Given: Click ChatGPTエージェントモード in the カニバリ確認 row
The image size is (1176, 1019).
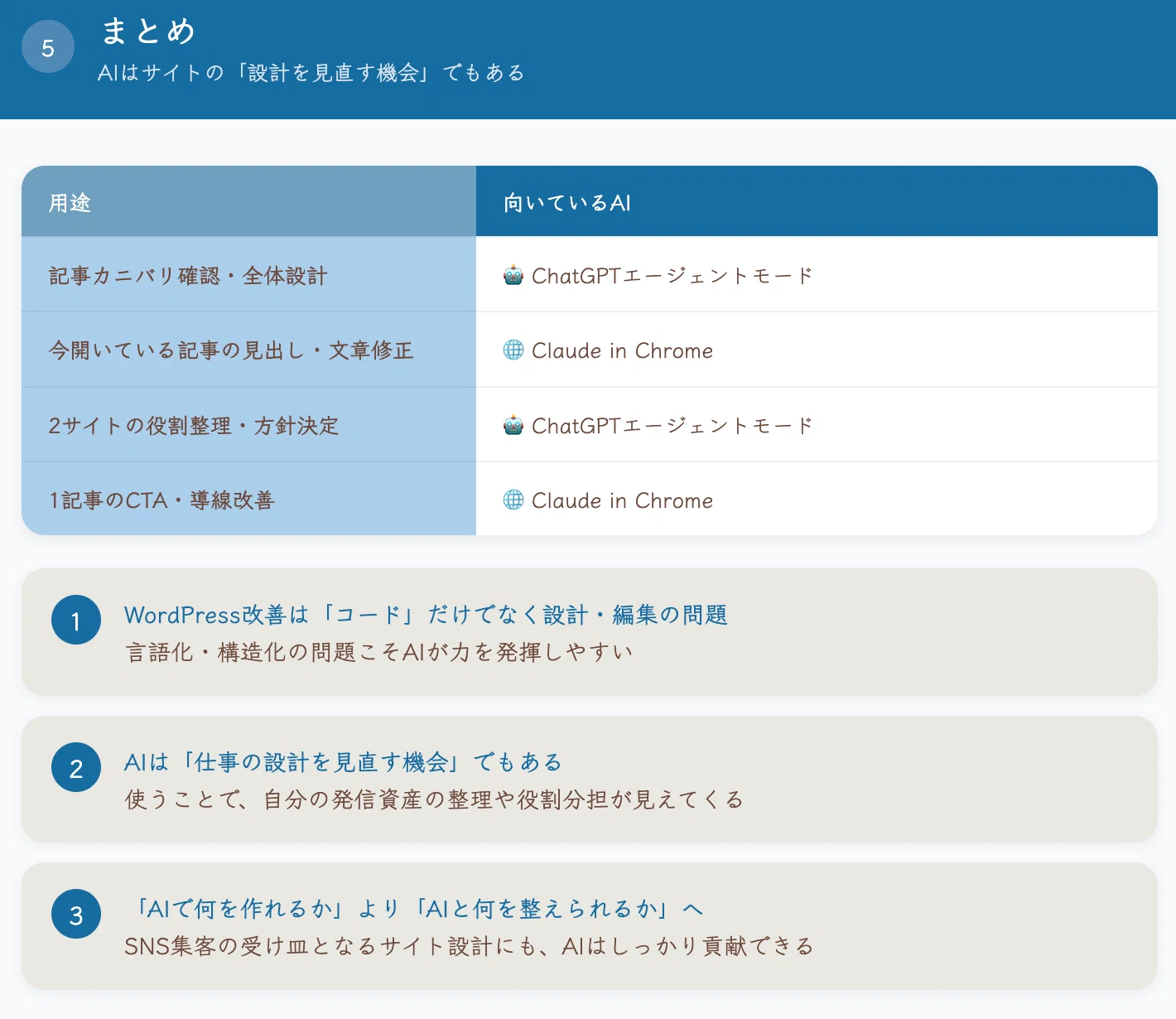Looking at the screenshot, I should [672, 276].
